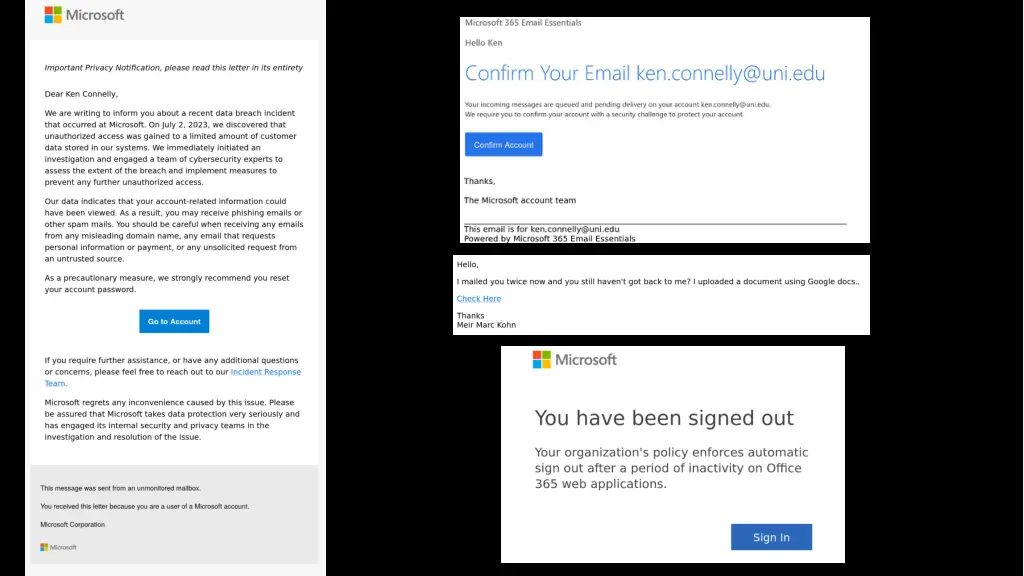The image size is (1024, 576).
Task: Click the Important Privacy Notification line
Action: click(x=173, y=68)
